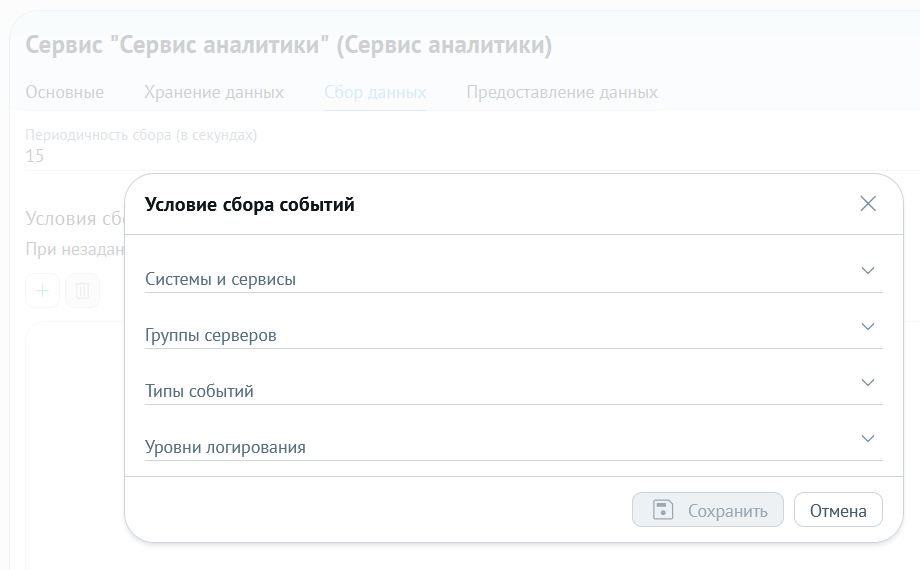Close the Условие сбора событий dialog

coord(868,204)
